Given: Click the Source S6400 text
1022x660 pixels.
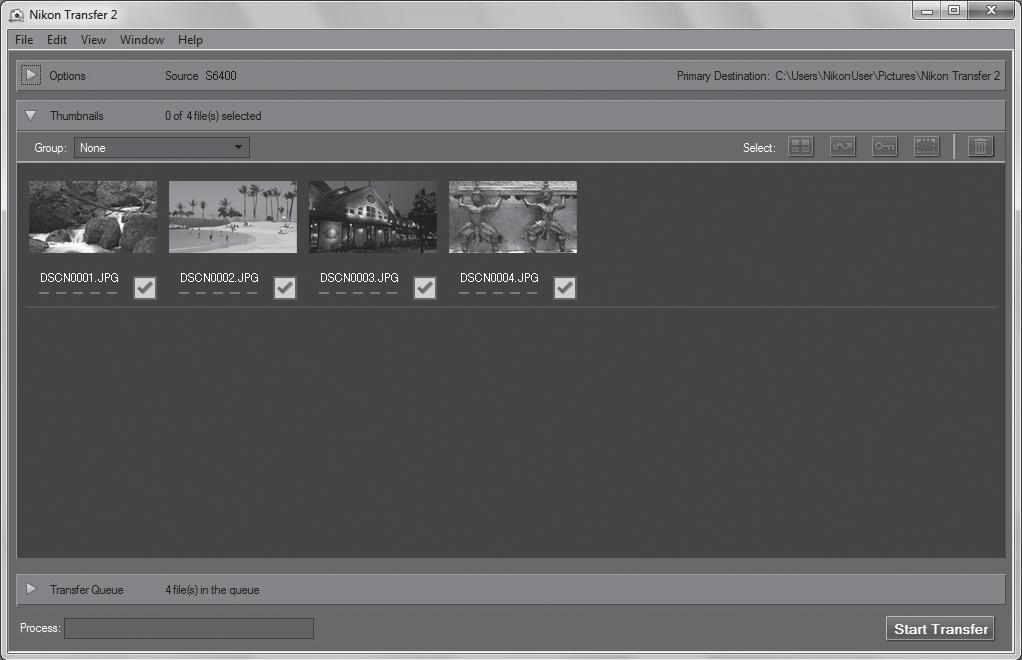Looking at the screenshot, I should click(x=201, y=76).
